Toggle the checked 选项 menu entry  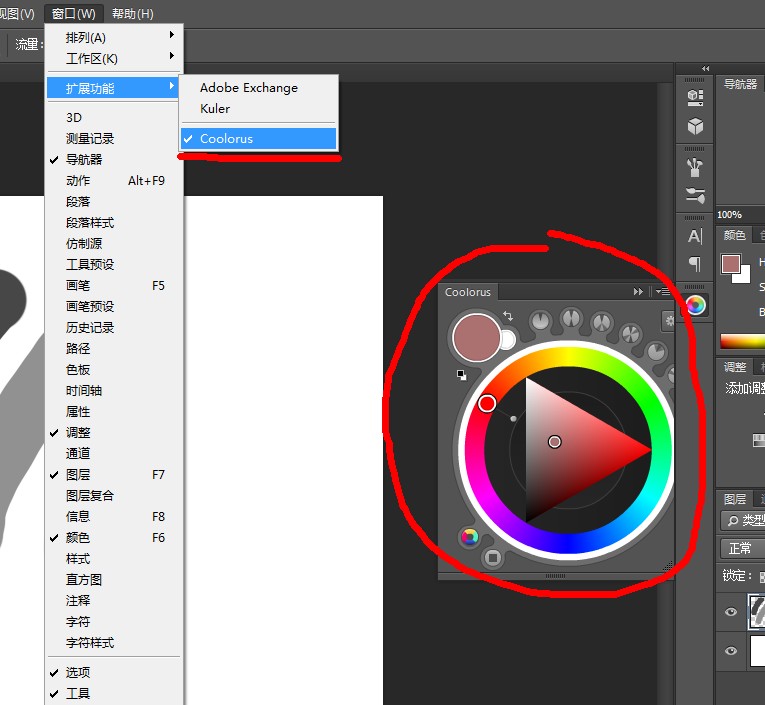(x=114, y=672)
